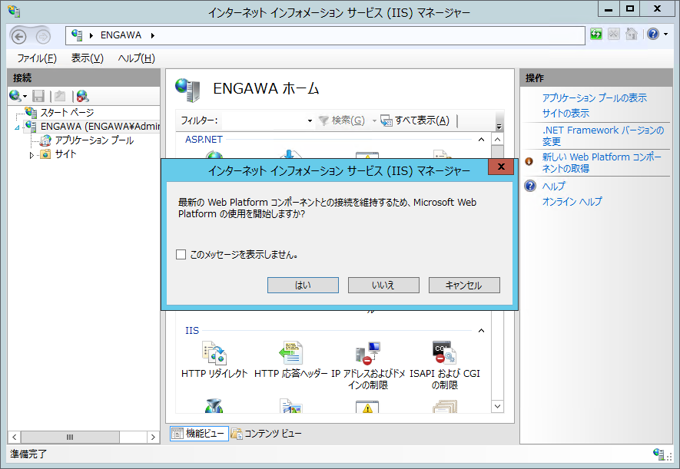Click .NET Framework バージョンの変更 link
Image resolution: width=680 pixels, height=469 pixels.
tap(603, 136)
